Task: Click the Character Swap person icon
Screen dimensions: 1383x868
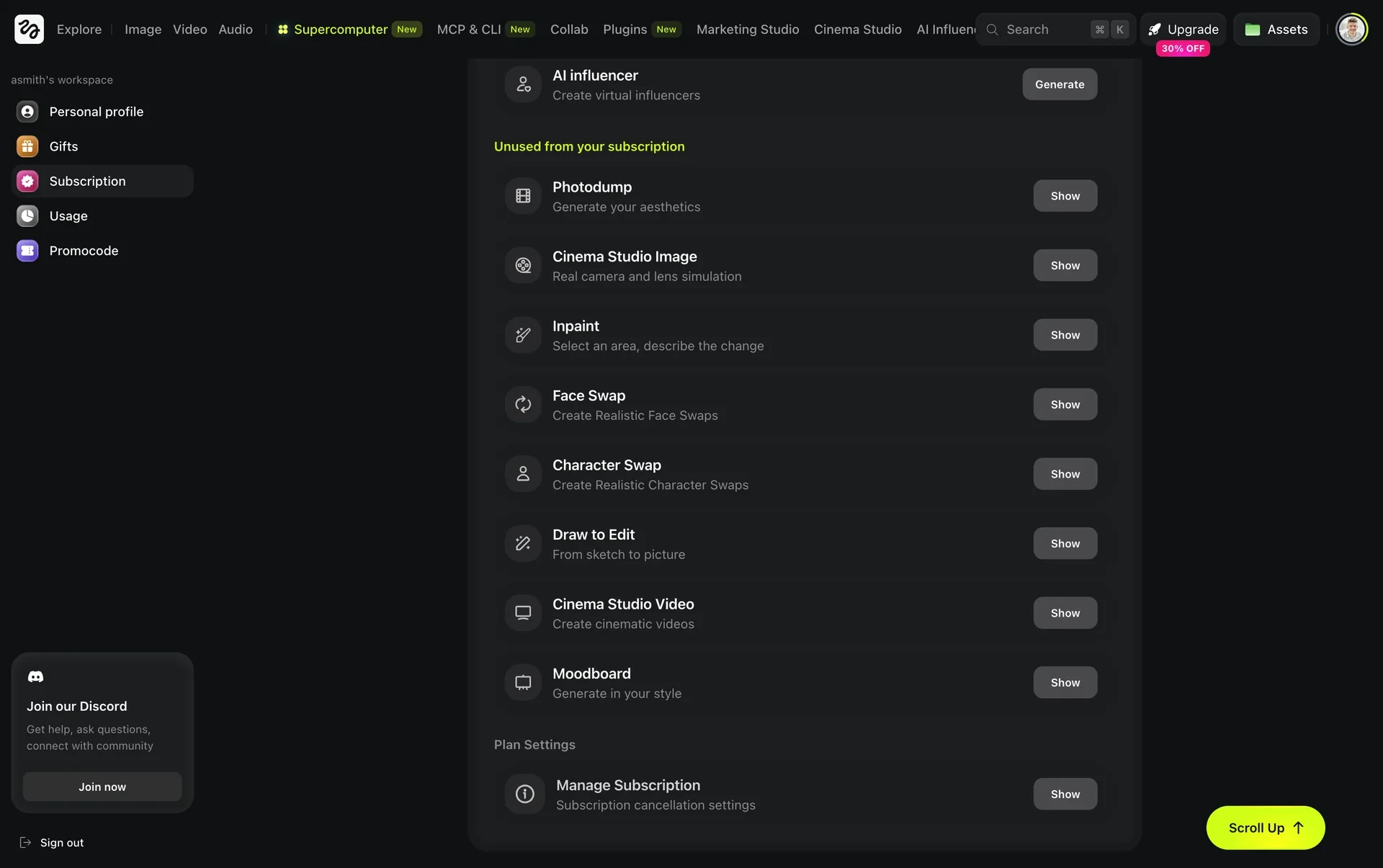Action: point(523,474)
